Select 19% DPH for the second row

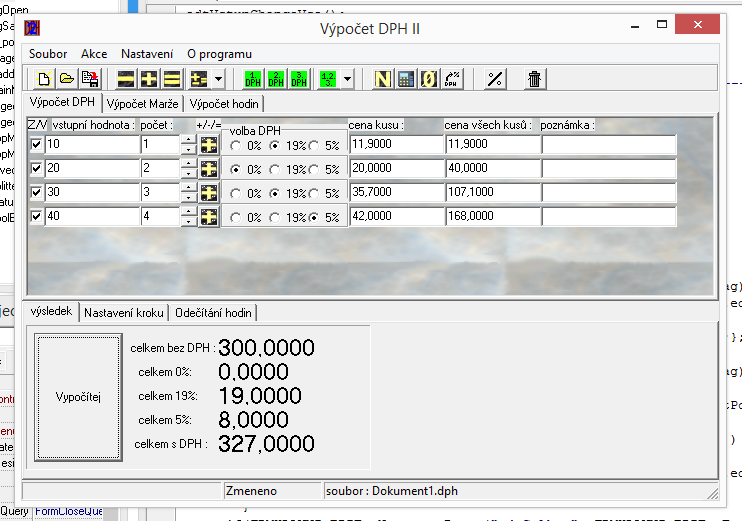[275, 169]
